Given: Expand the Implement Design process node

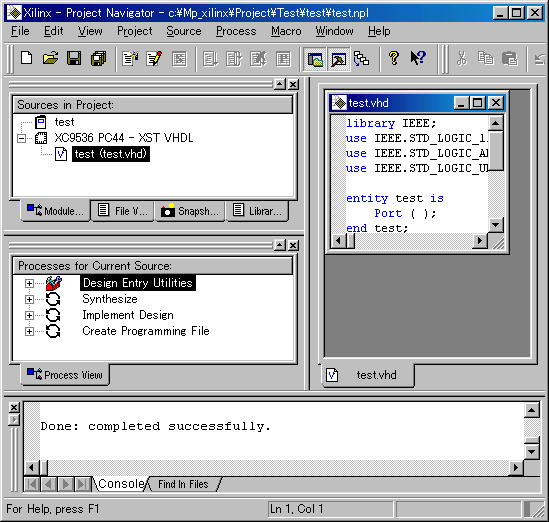Looking at the screenshot, I should 29,315.
